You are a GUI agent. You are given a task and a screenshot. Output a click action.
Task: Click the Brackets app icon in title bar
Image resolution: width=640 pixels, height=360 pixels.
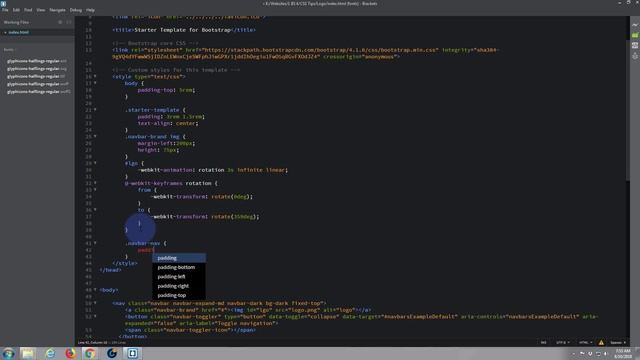pyautogui.click(x=3, y=3)
